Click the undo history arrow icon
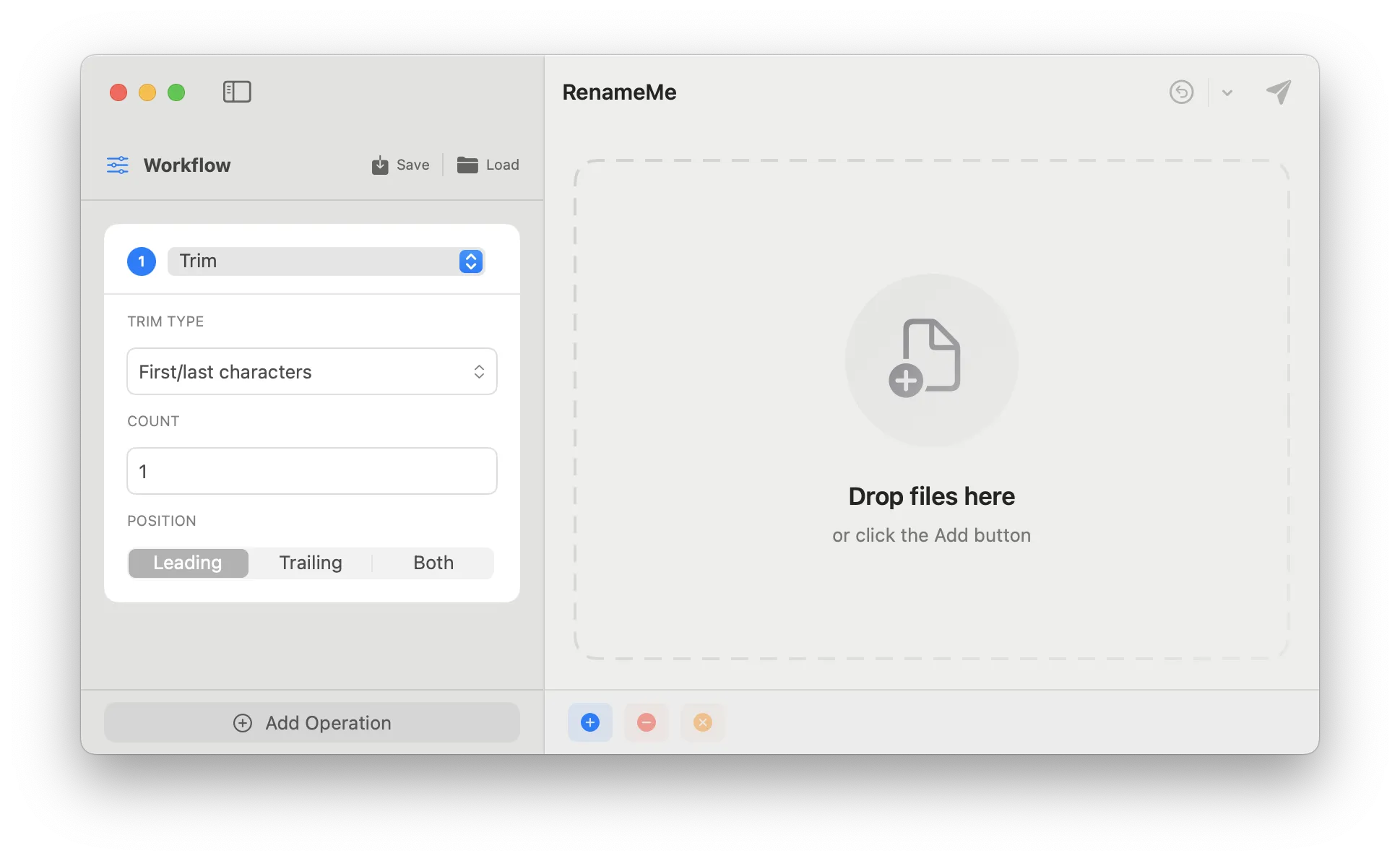The width and height of the screenshot is (1400, 861). coord(1181,92)
